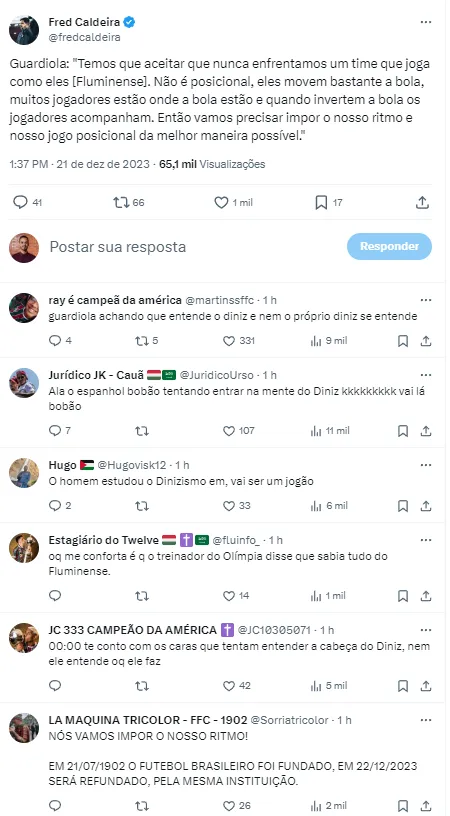This screenshot has height=816, width=450.
Task: Bookmark the main tweet with 17 saves
Action: pos(322,202)
